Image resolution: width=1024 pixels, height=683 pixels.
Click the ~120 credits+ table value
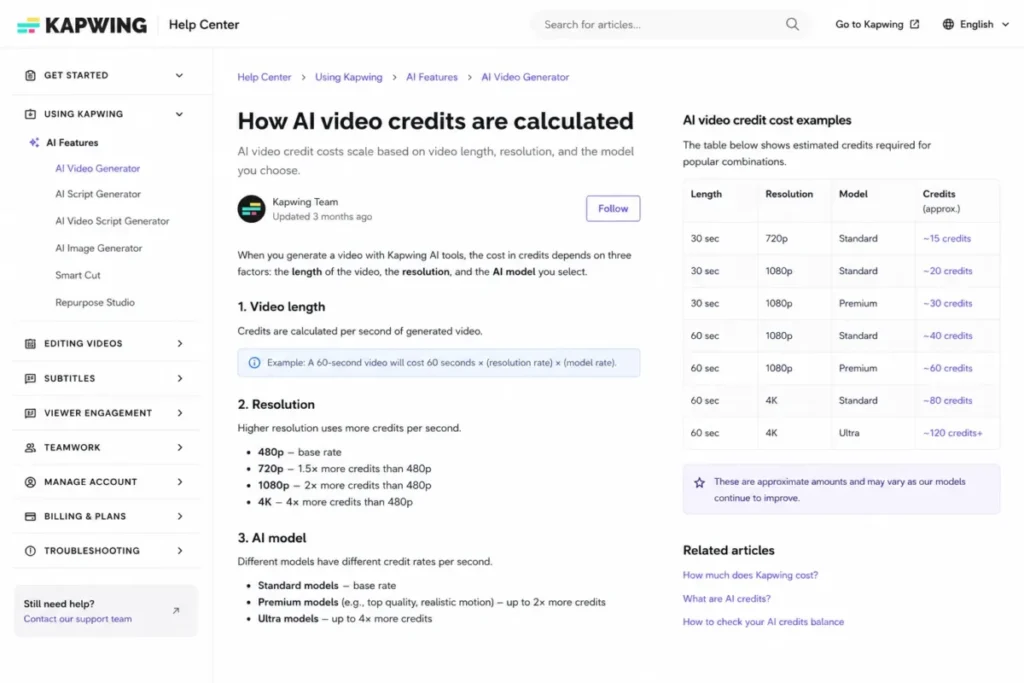click(x=952, y=433)
